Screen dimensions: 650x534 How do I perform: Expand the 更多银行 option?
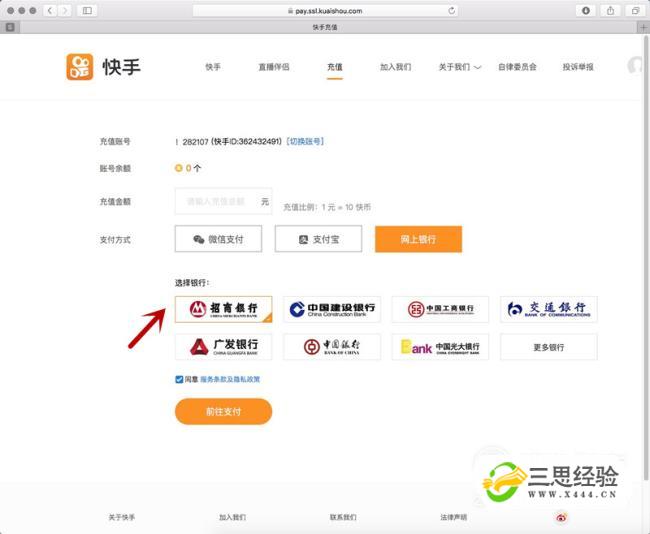(x=549, y=347)
